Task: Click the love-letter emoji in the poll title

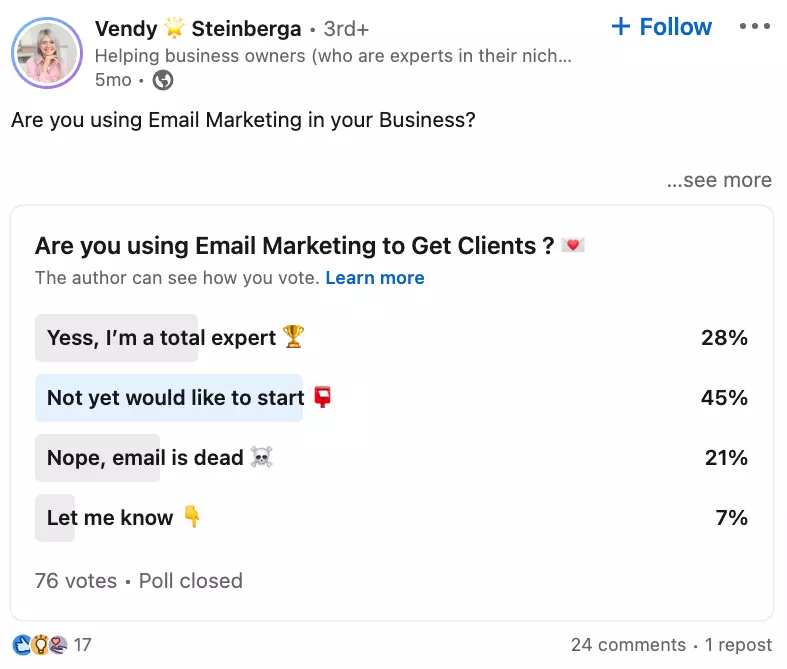Action: (x=572, y=245)
